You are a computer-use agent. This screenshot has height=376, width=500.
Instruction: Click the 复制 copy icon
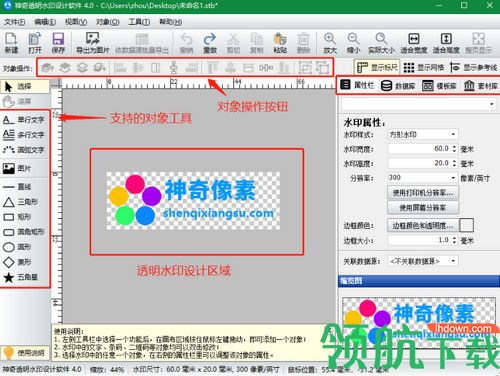point(256,43)
